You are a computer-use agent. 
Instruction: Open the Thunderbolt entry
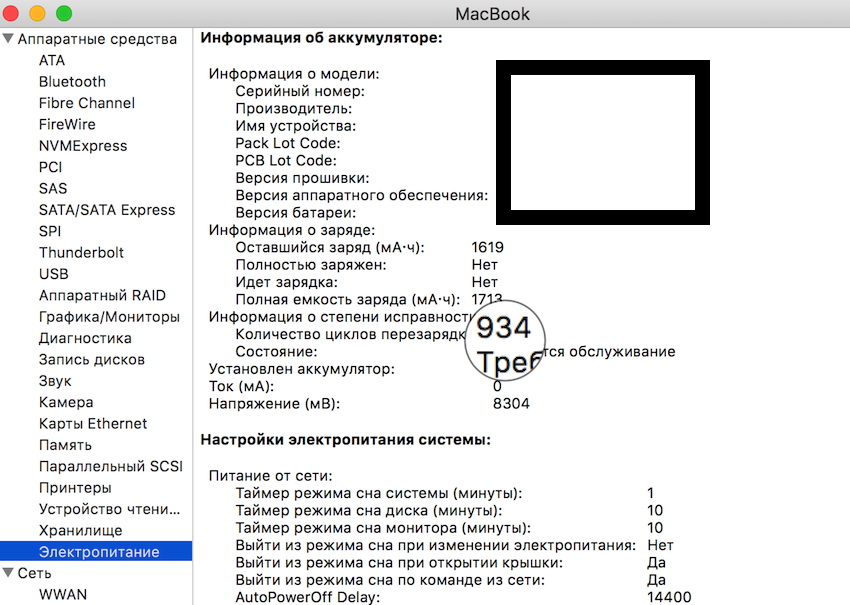click(81, 253)
